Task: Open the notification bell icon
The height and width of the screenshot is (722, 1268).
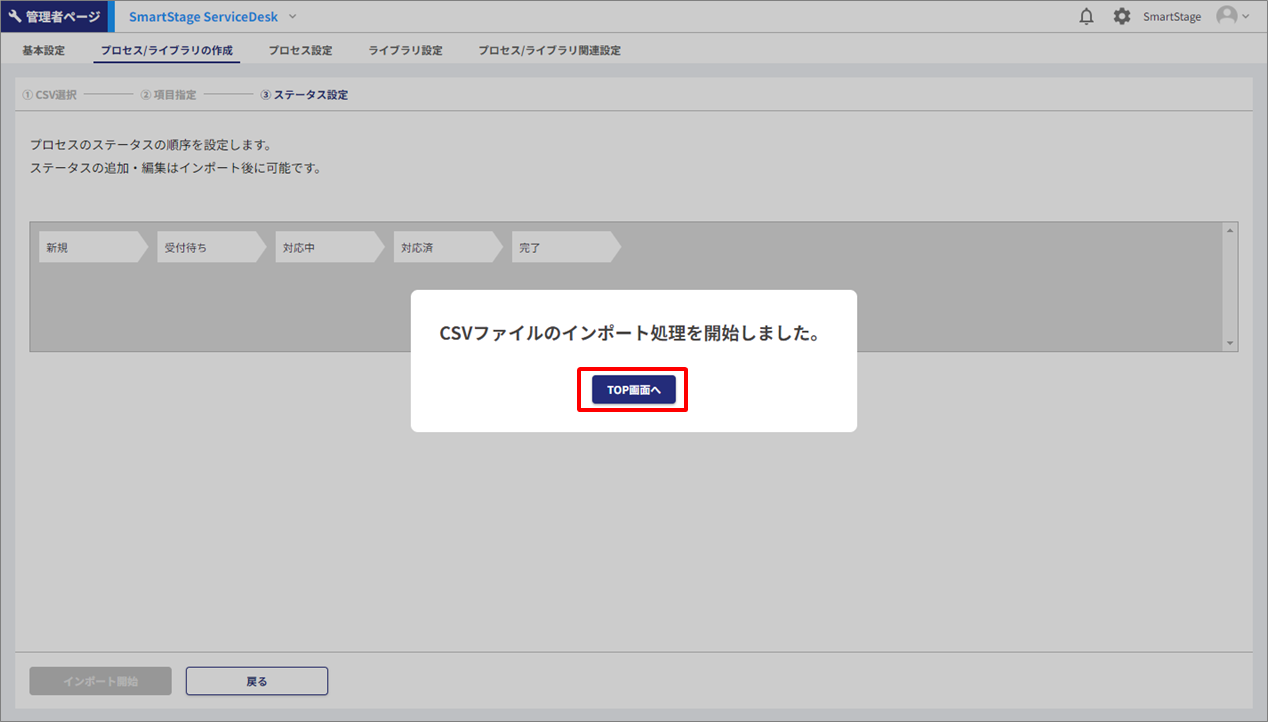Action: (1087, 17)
